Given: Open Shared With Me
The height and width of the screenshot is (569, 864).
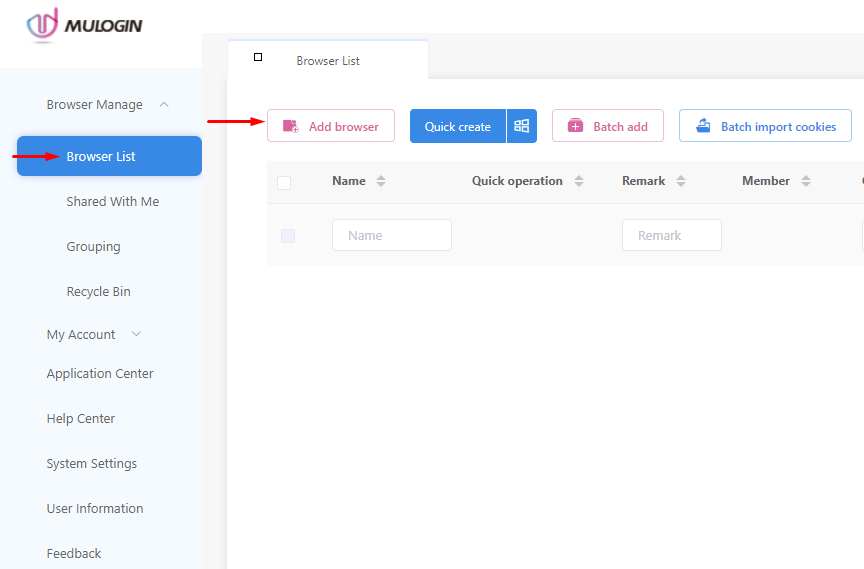Looking at the screenshot, I should (112, 202).
